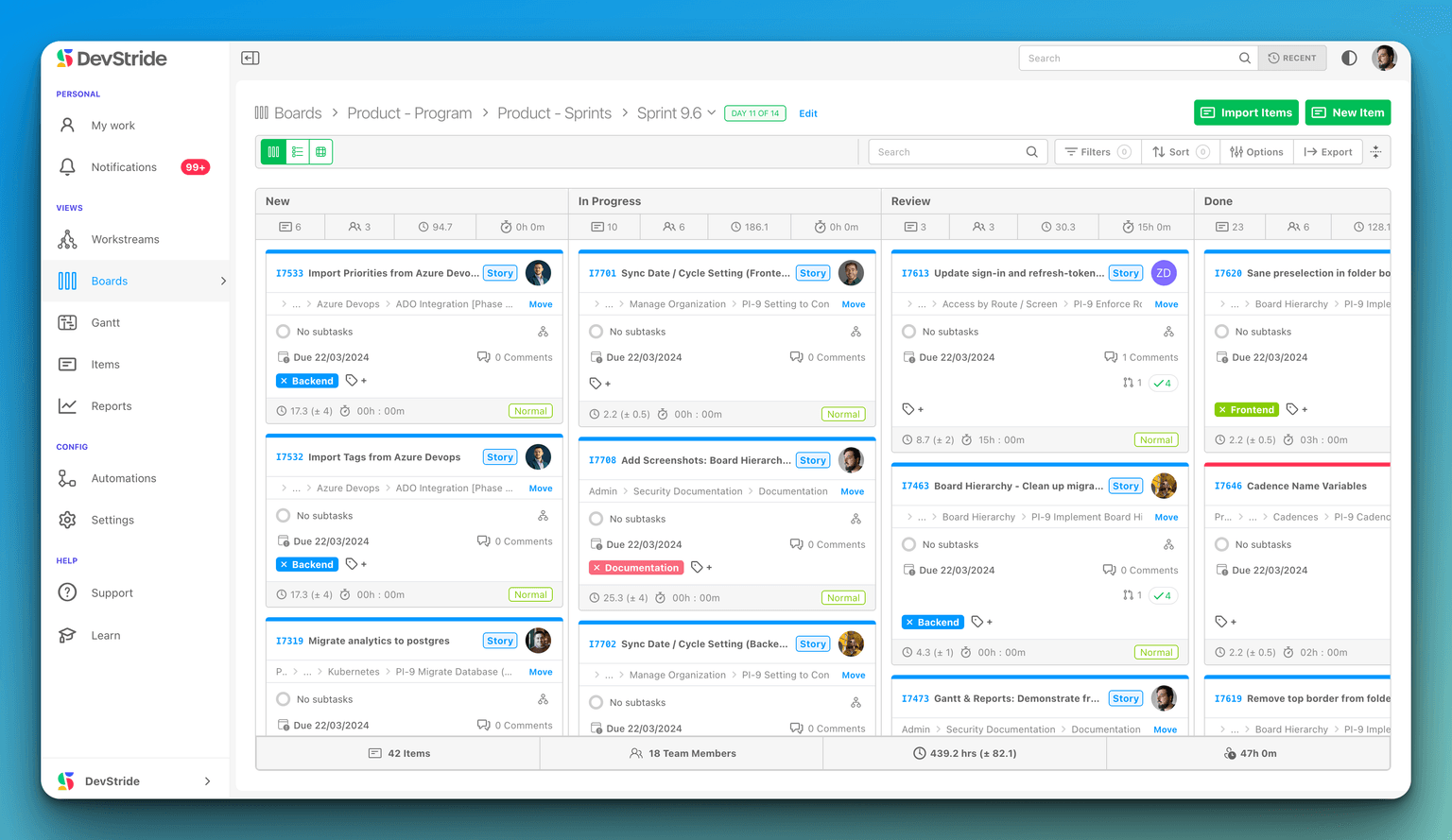
Task: Click the completion circle on card I7701
Action: pyautogui.click(x=596, y=331)
